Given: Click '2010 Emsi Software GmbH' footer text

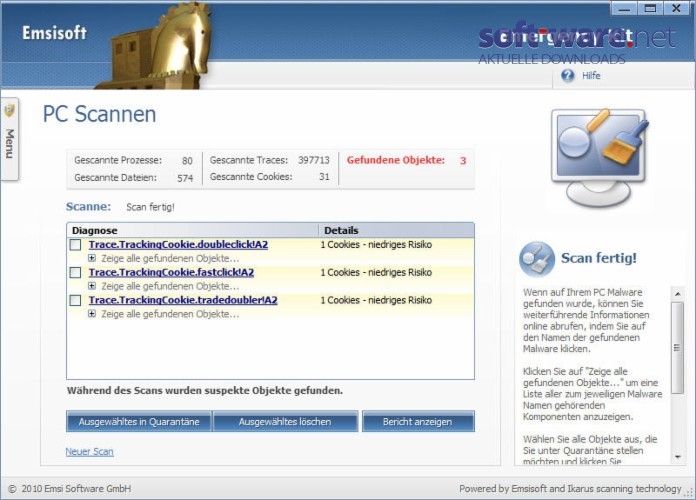Looking at the screenshot, I should [76, 489].
